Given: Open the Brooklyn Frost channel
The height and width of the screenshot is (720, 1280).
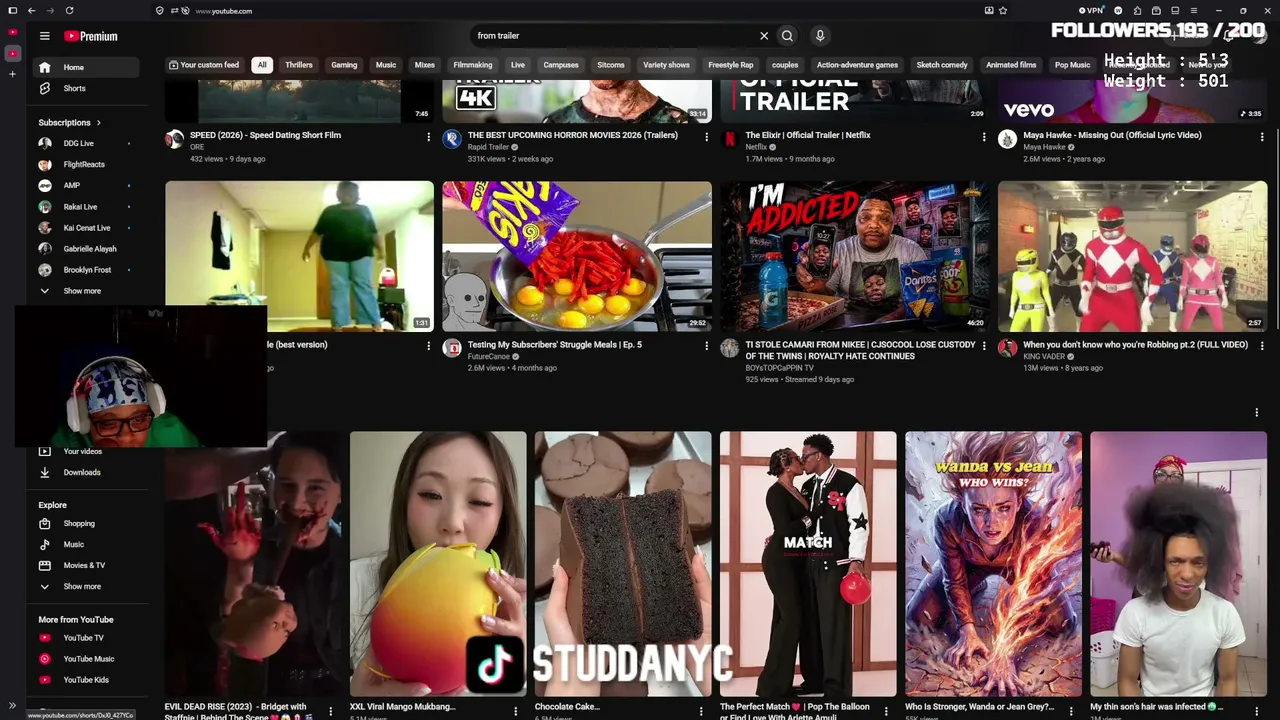Looking at the screenshot, I should click(87, 270).
